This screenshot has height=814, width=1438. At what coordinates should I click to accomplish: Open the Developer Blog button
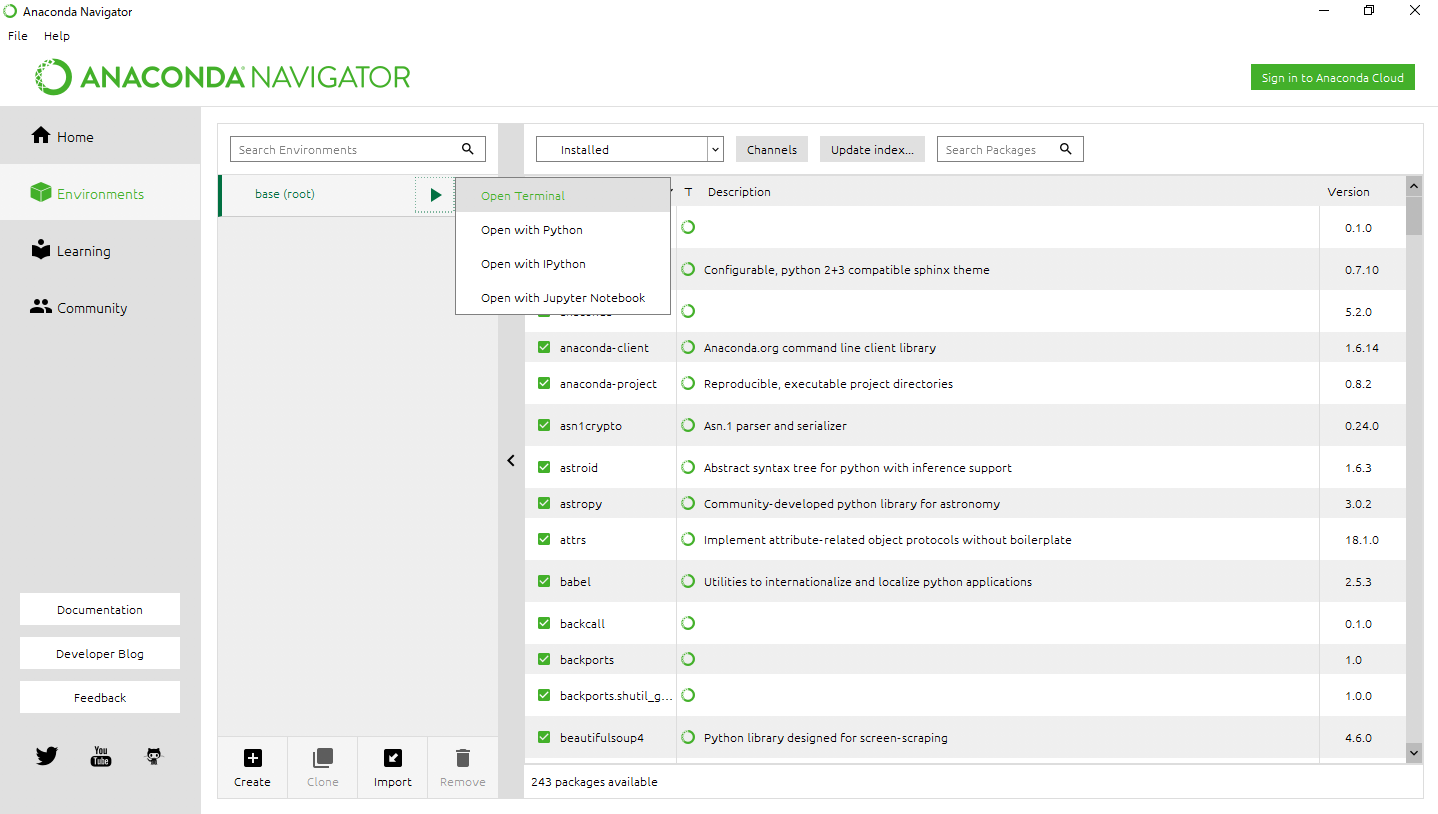point(100,653)
